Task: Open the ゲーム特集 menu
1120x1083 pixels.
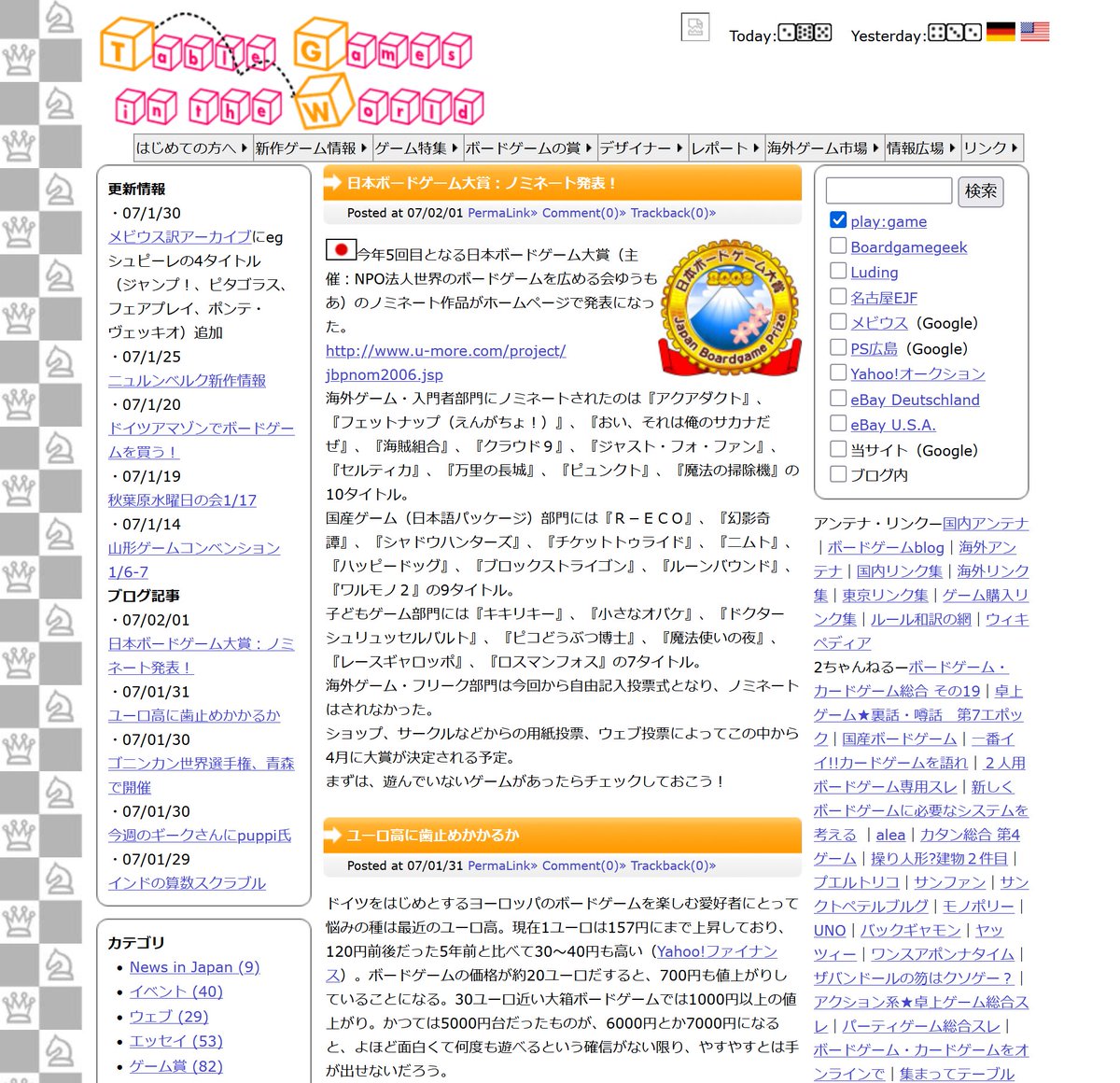Action: tap(417, 148)
